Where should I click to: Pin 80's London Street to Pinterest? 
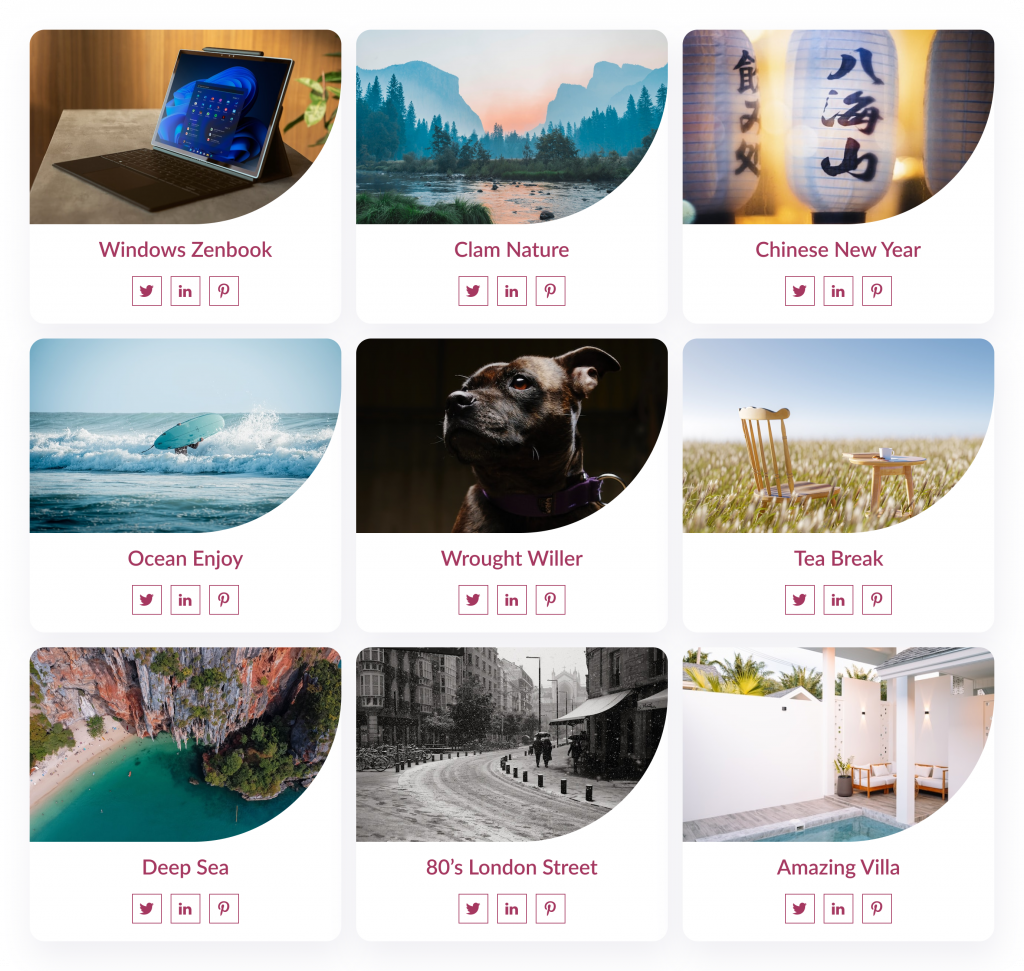click(x=550, y=909)
